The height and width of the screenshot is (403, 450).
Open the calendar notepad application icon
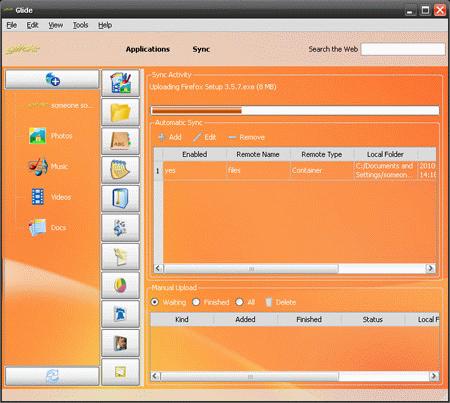click(120, 170)
